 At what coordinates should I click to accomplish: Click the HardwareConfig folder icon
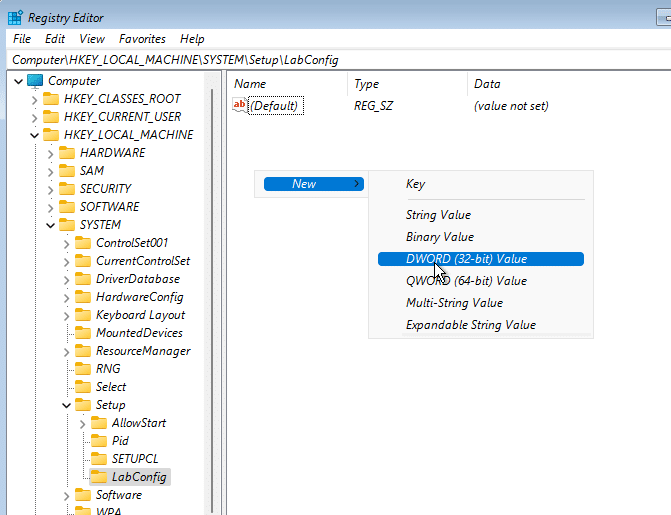click(x=83, y=297)
